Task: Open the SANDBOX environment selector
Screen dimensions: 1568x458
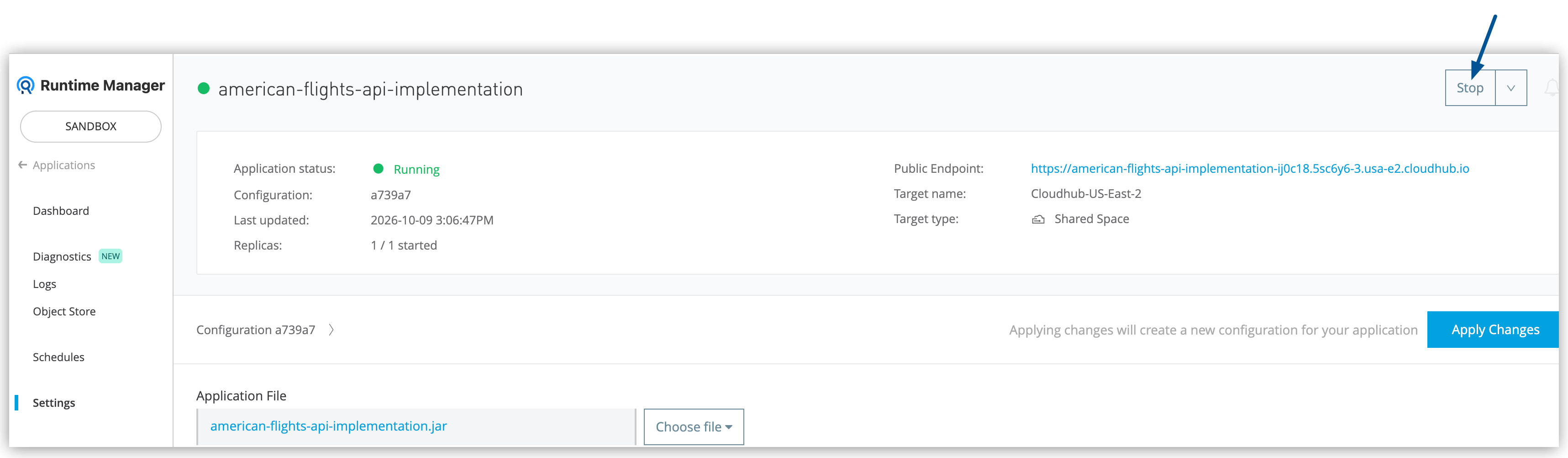Action: point(91,126)
